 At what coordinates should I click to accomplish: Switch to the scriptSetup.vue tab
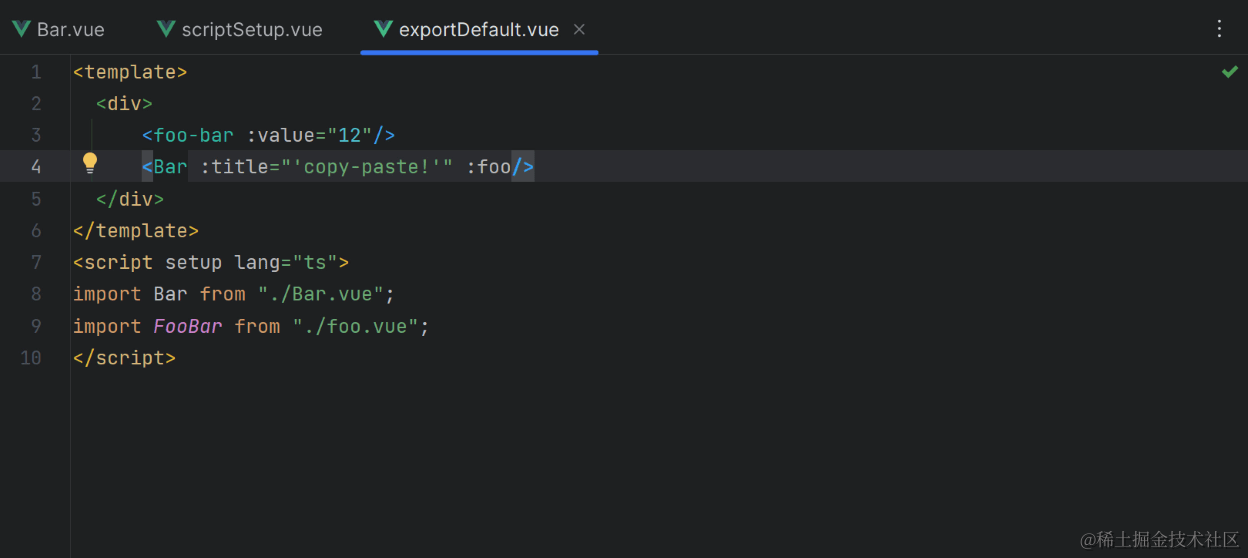click(x=240, y=29)
